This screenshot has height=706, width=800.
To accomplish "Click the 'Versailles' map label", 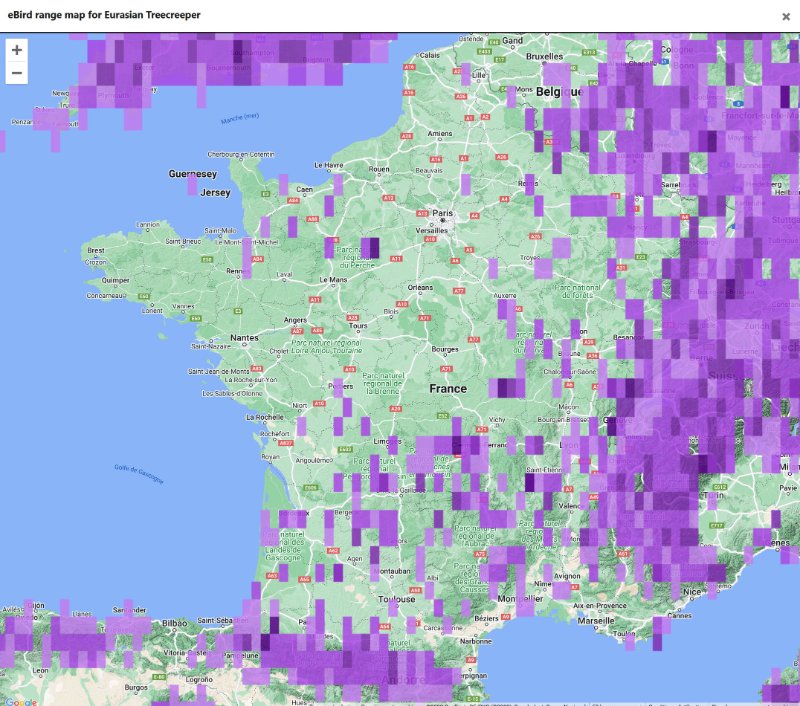I will click(431, 231).
